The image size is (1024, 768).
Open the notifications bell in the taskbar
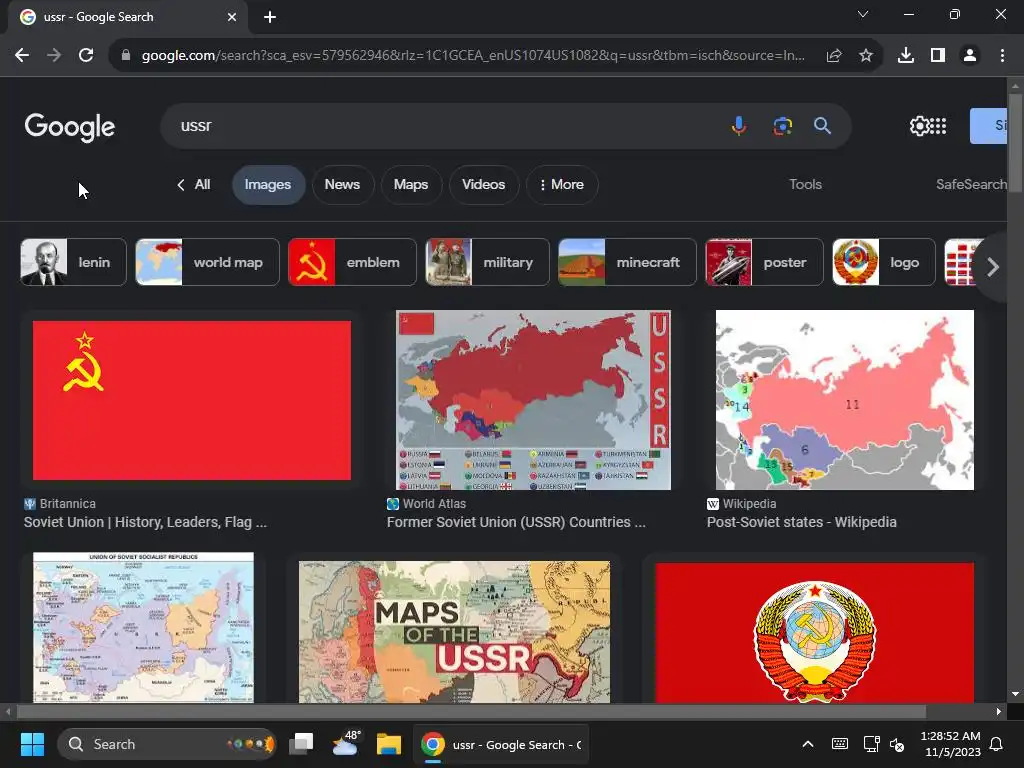coord(997,744)
